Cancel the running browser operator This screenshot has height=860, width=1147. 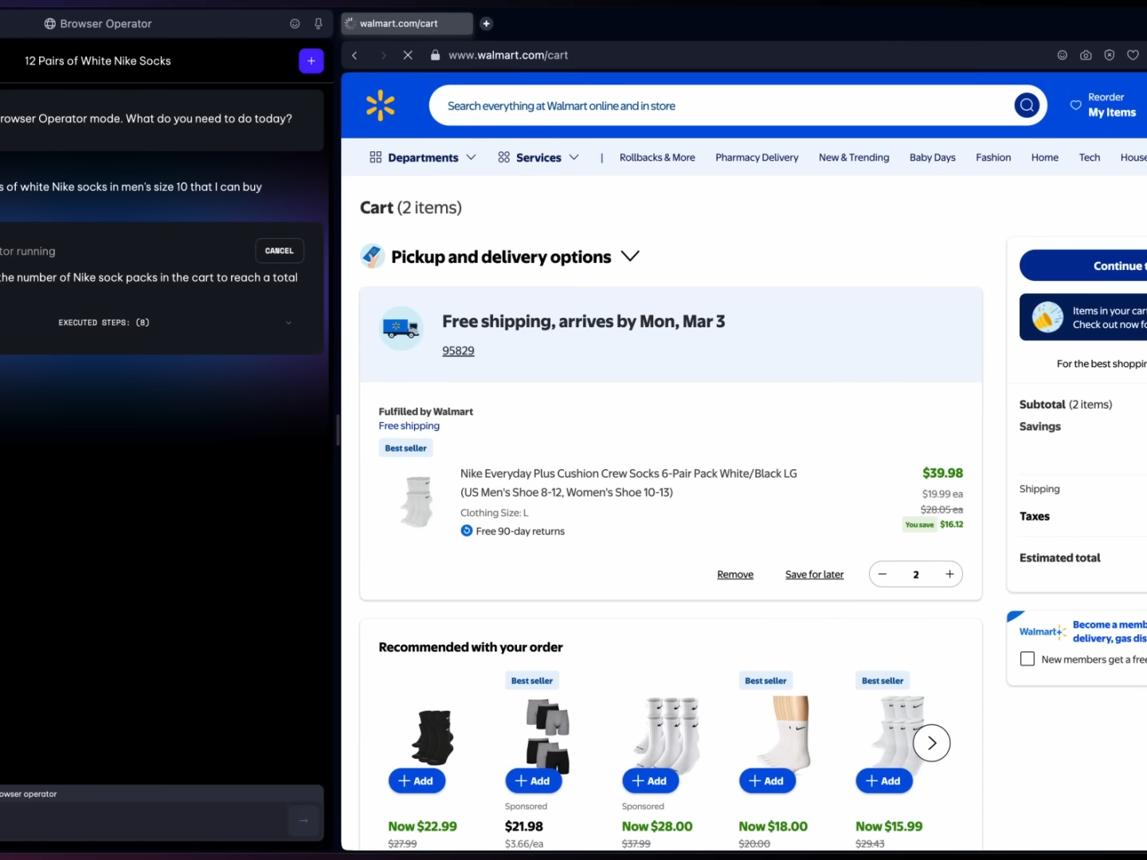[x=279, y=251]
